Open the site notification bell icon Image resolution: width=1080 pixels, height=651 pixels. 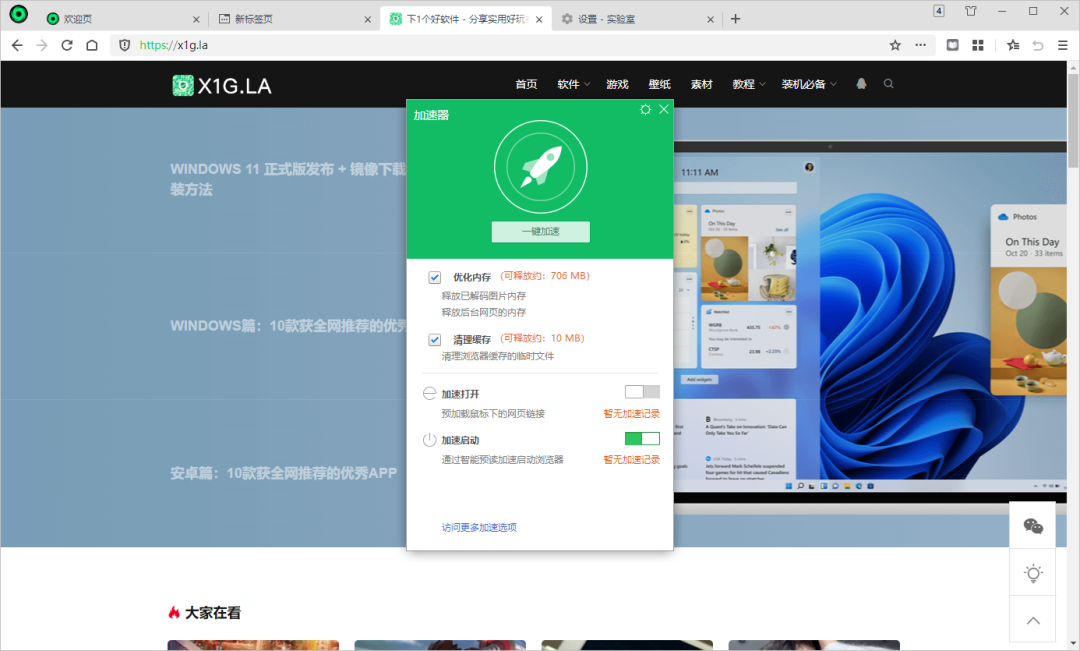[x=861, y=84]
